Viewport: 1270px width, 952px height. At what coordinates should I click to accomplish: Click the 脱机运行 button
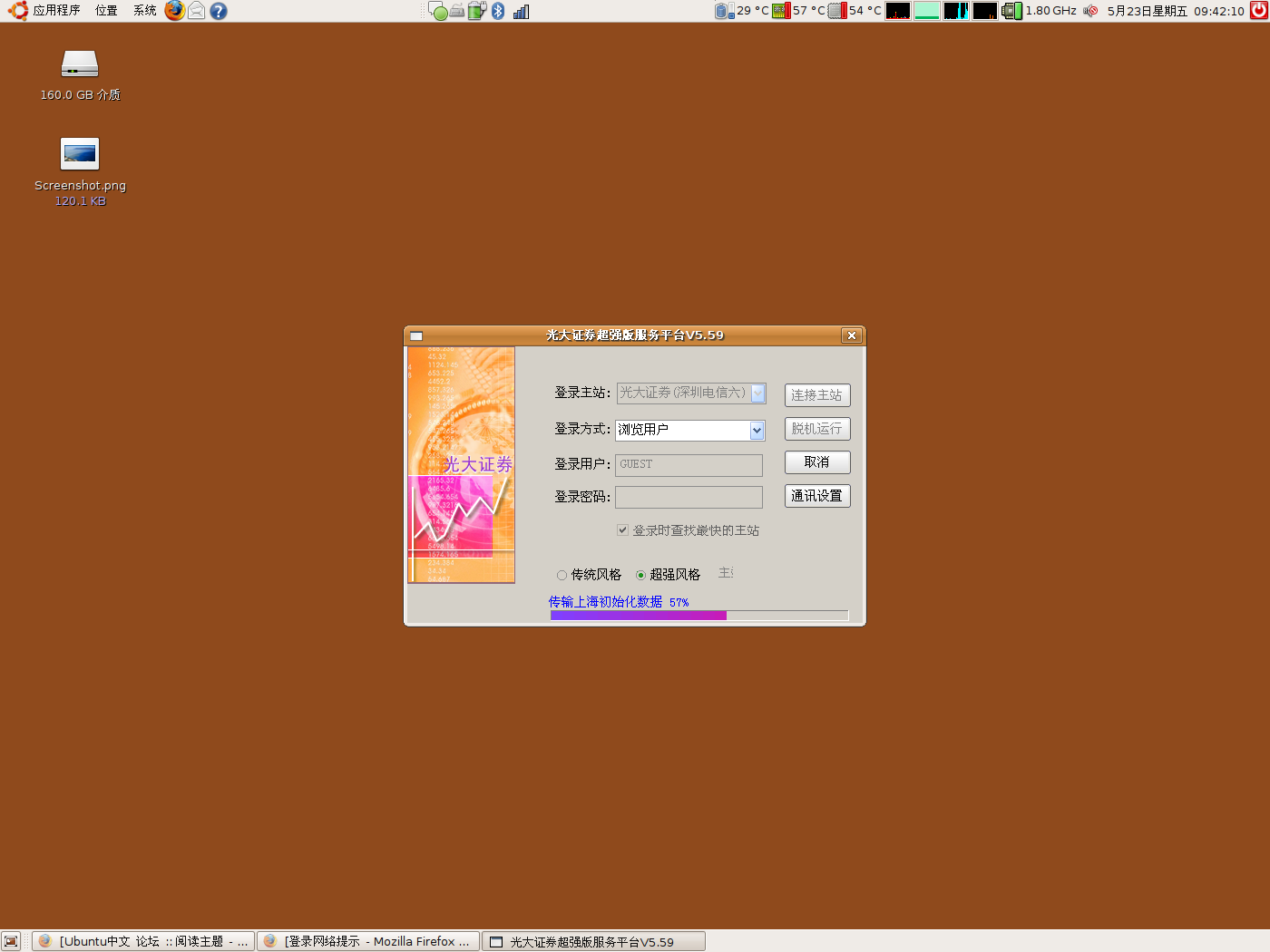coord(817,429)
